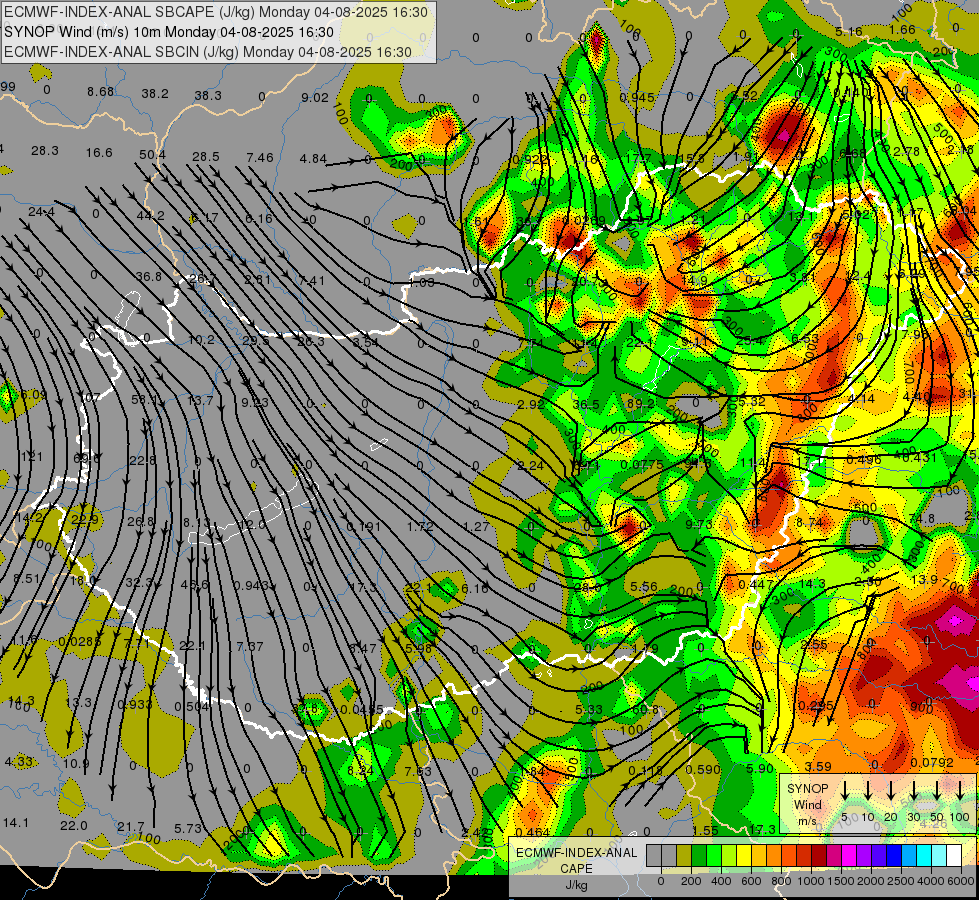Click the 21.7 value on map
This screenshot has width=979, height=900.
coord(131,827)
